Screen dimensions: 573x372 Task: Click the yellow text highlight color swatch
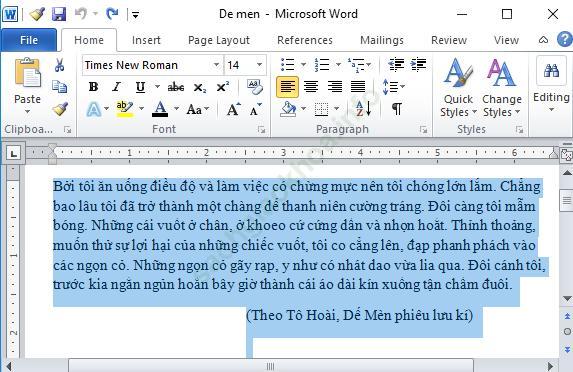tap(125, 109)
